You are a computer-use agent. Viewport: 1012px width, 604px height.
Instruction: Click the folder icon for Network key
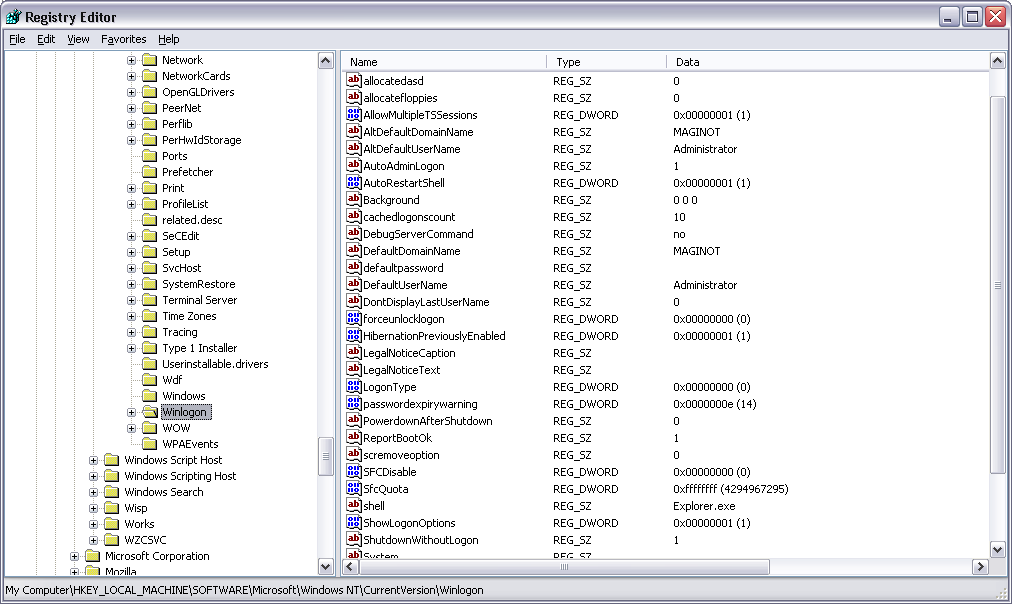point(150,60)
